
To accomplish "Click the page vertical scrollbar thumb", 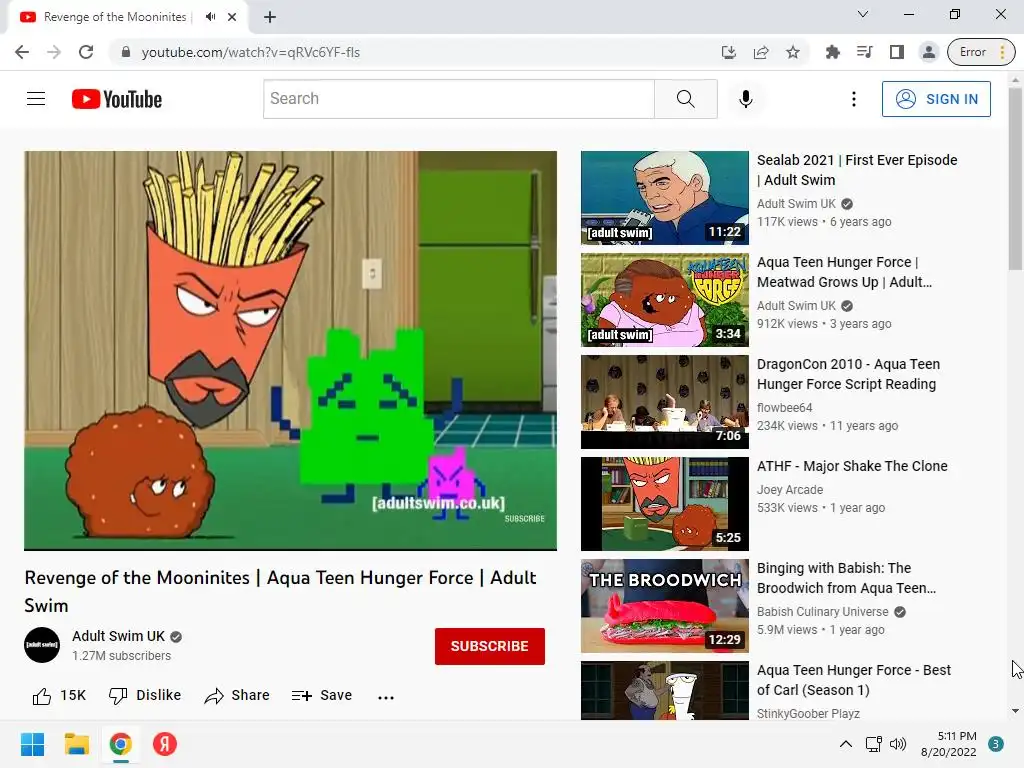I will click(1015, 179).
